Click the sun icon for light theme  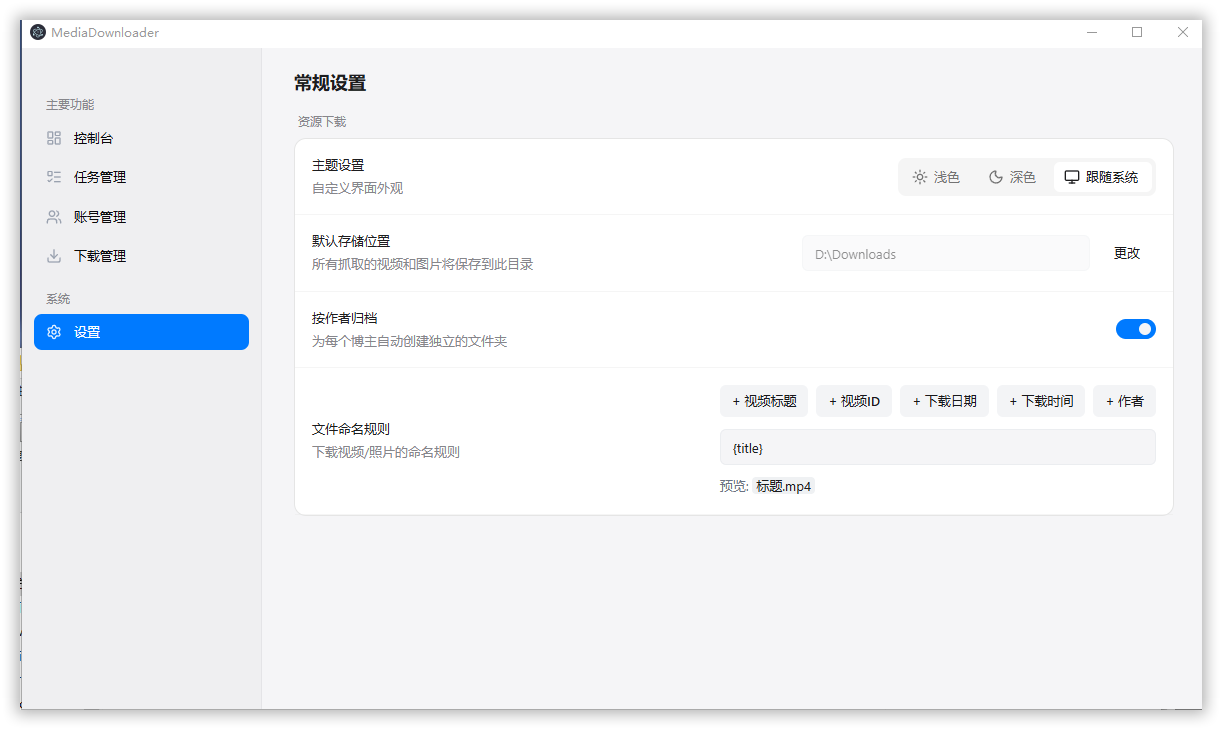click(919, 177)
